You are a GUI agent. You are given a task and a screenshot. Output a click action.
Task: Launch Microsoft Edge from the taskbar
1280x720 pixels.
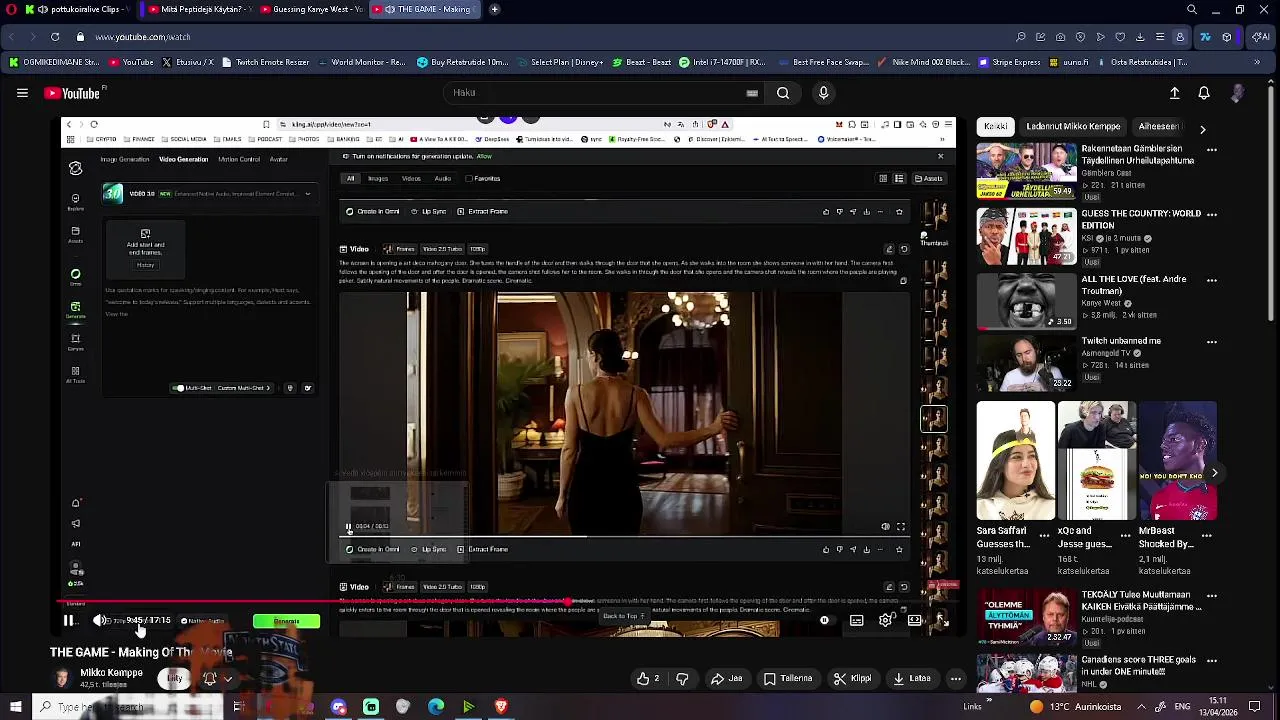point(436,707)
